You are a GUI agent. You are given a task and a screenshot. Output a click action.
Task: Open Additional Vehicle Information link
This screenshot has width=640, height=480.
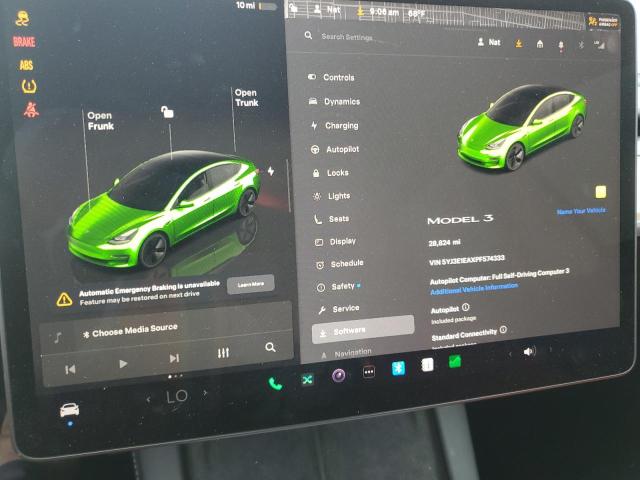click(x=474, y=287)
